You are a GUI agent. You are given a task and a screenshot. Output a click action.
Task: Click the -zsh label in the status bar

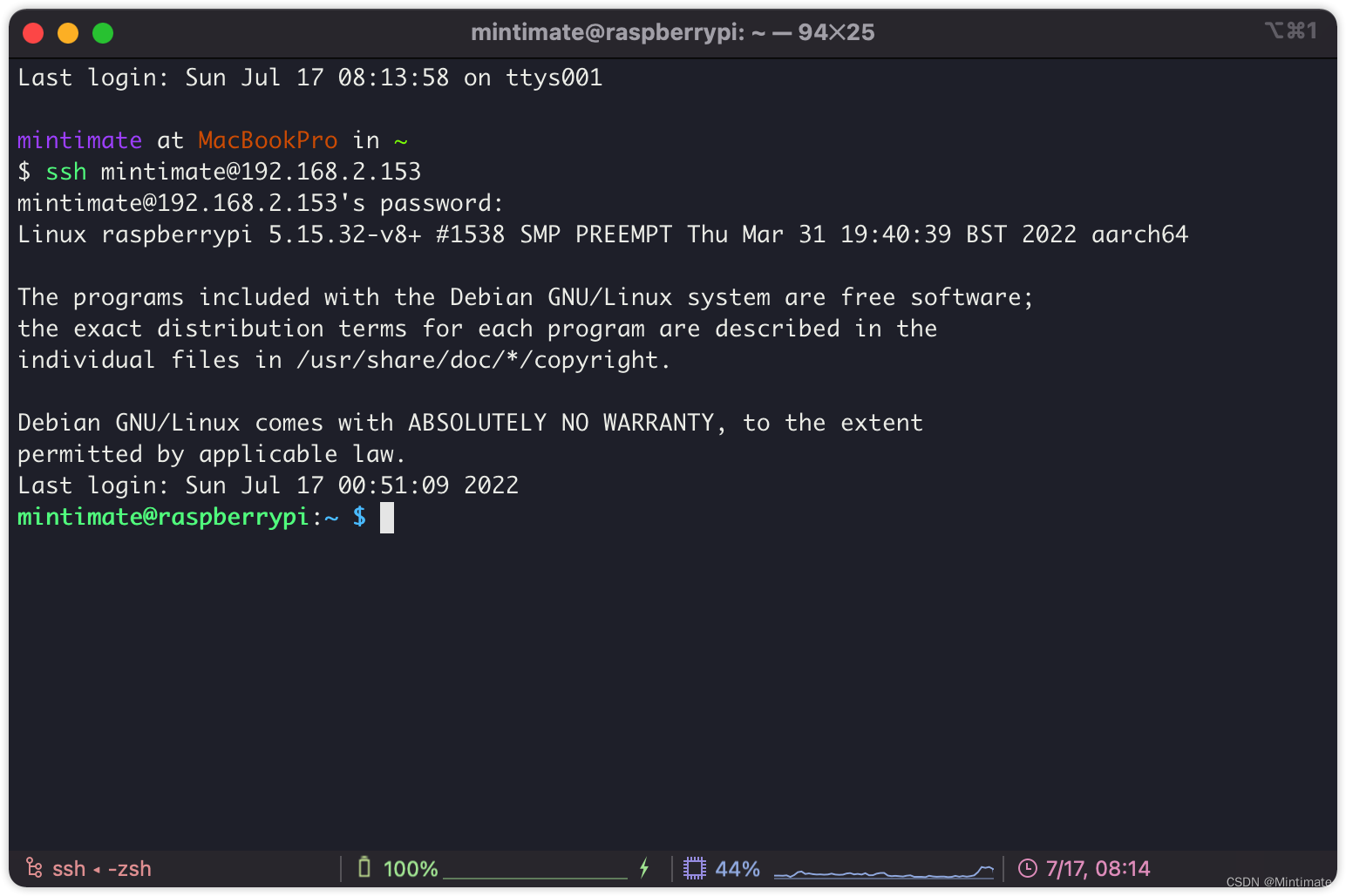[129, 868]
